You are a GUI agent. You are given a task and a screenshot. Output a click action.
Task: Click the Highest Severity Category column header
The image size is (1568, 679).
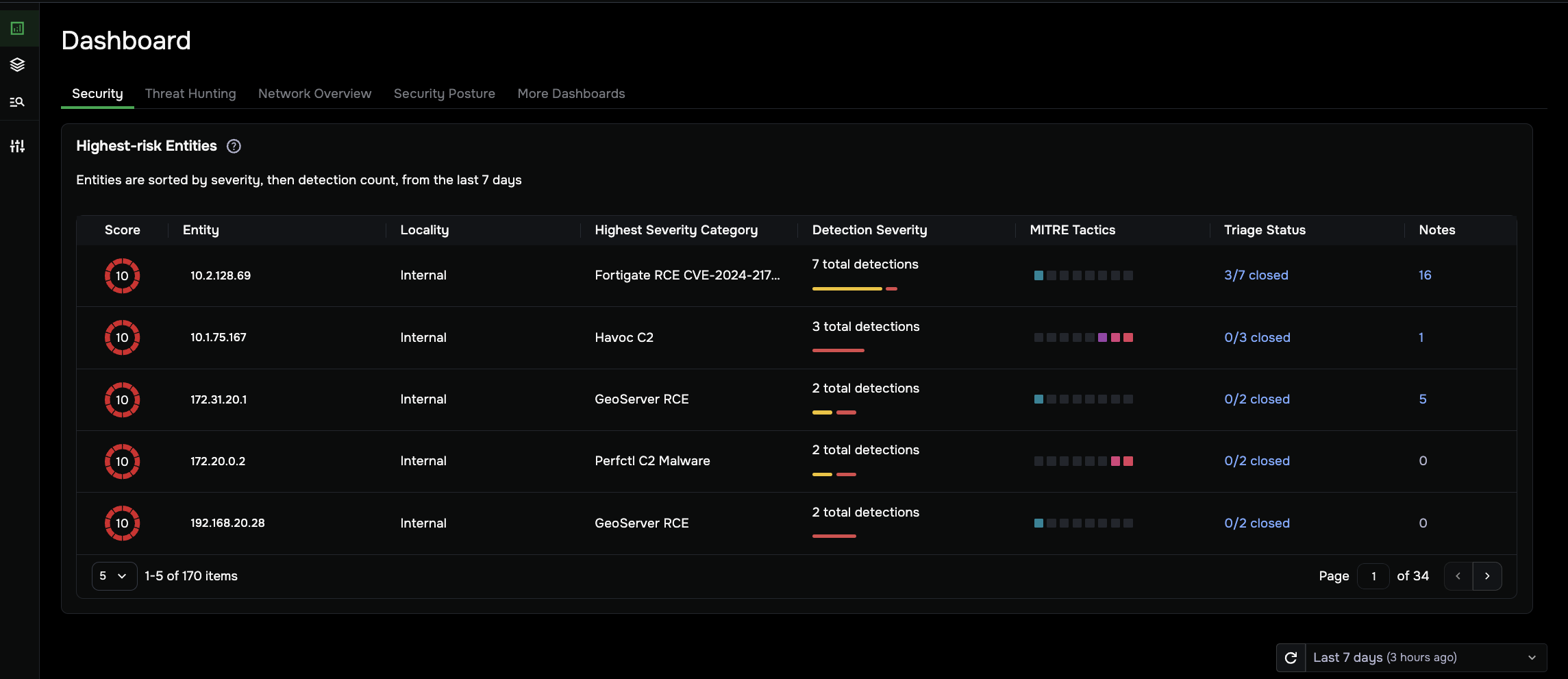click(676, 230)
